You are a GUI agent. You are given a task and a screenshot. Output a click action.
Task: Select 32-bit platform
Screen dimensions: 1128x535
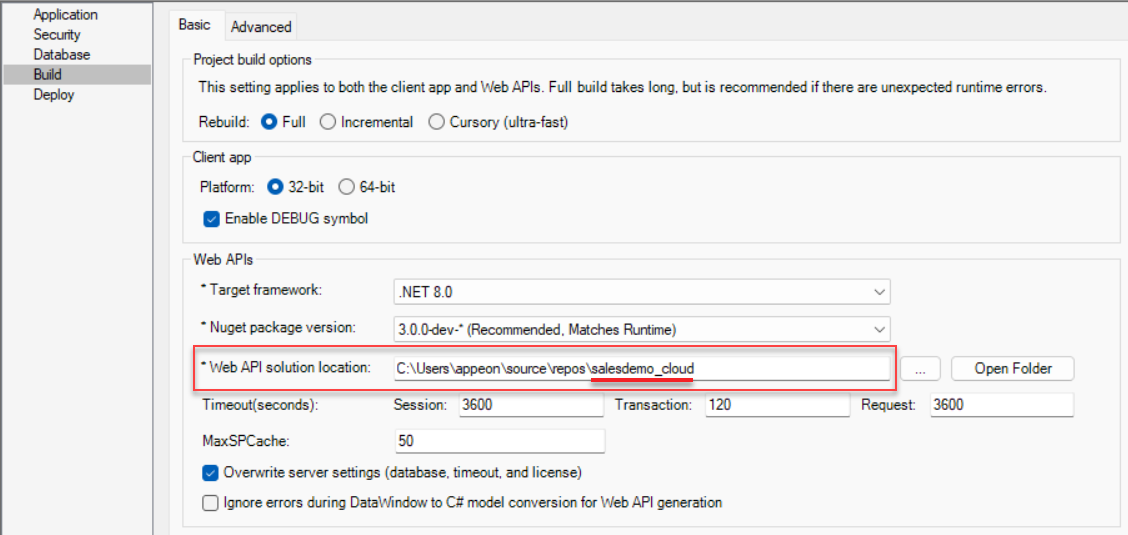click(x=276, y=187)
